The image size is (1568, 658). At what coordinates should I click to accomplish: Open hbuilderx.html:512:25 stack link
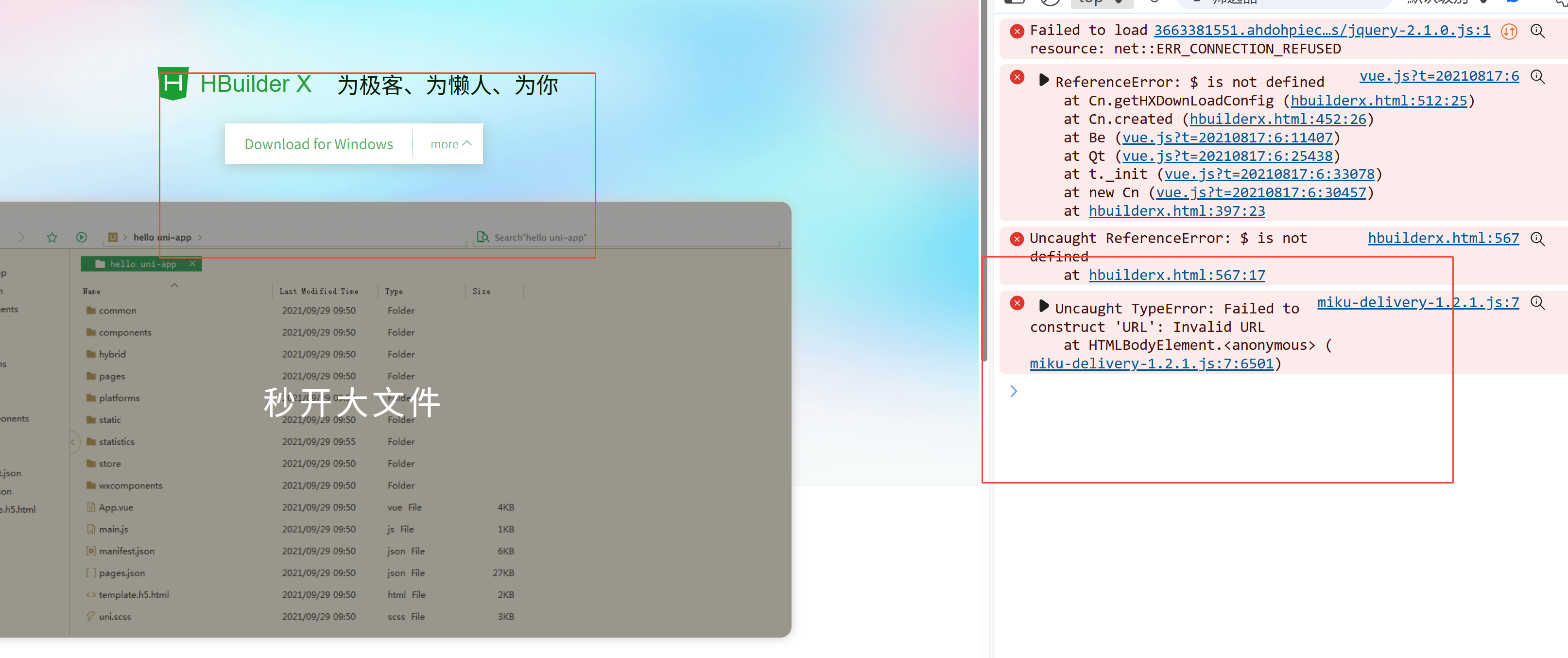click(x=1378, y=101)
